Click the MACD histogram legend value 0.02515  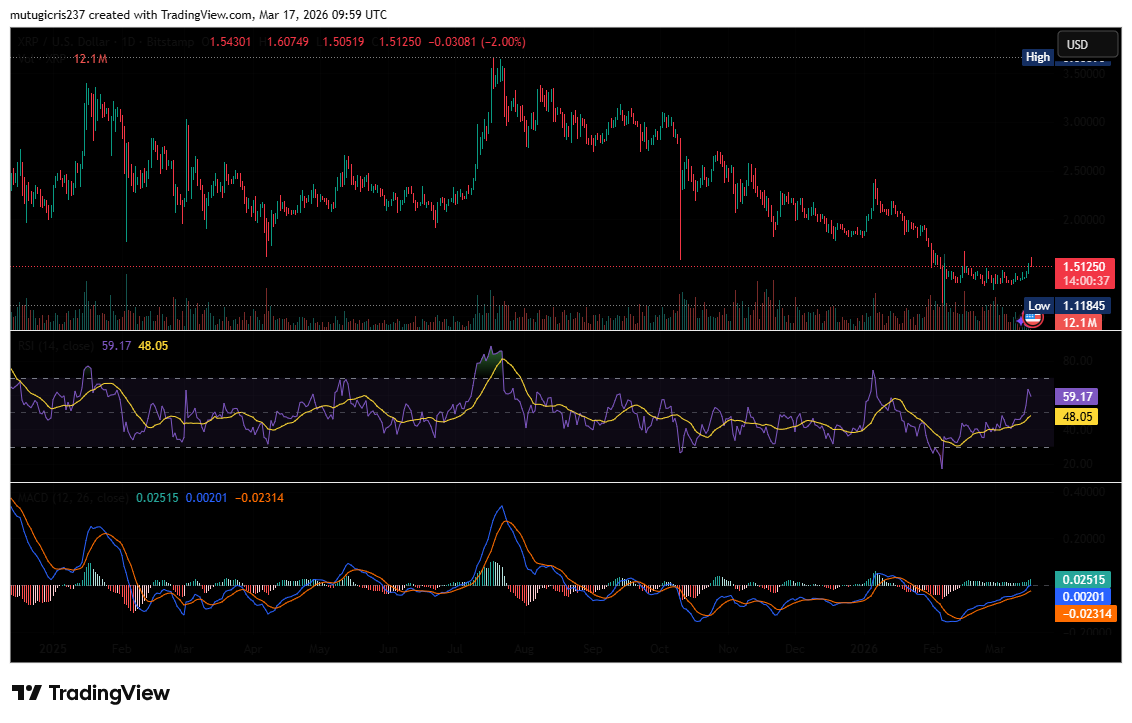point(157,498)
